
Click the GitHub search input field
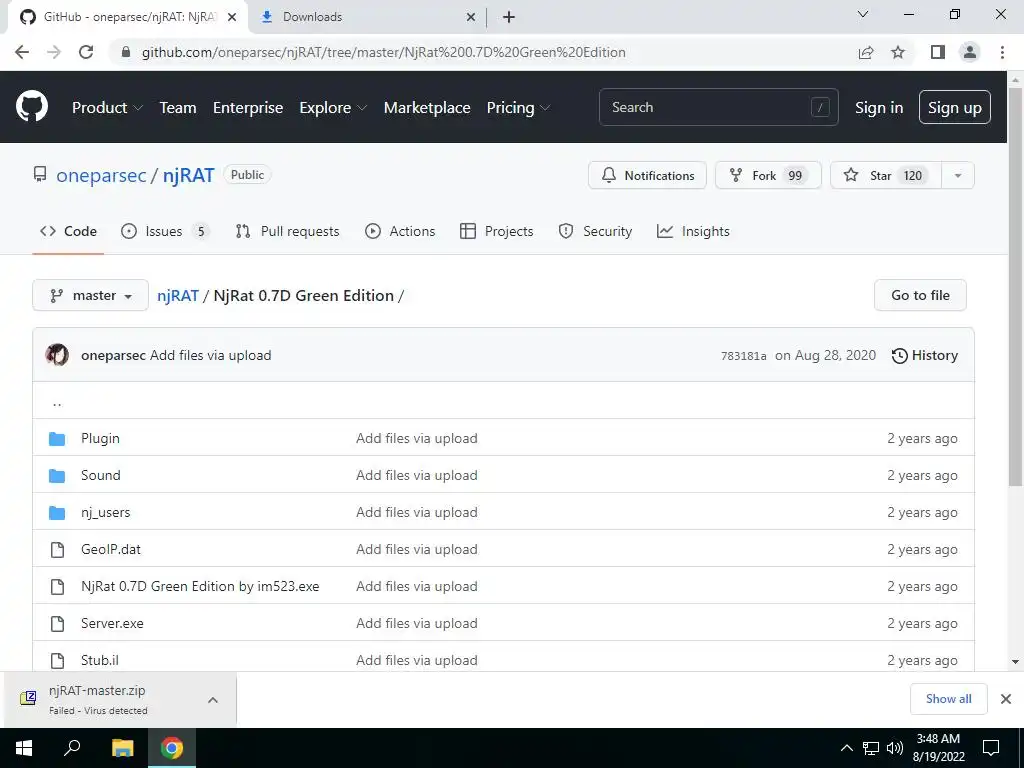click(718, 107)
